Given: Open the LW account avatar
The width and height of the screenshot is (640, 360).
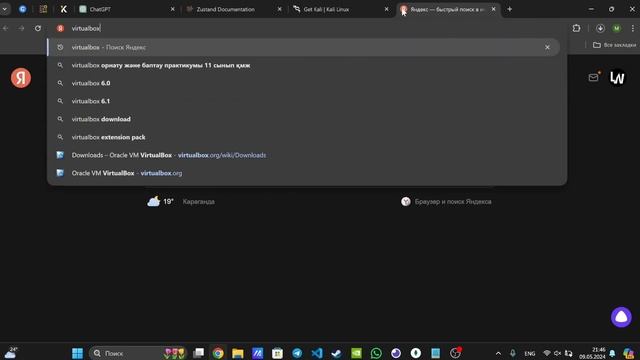Looking at the screenshot, I should click(617, 78).
